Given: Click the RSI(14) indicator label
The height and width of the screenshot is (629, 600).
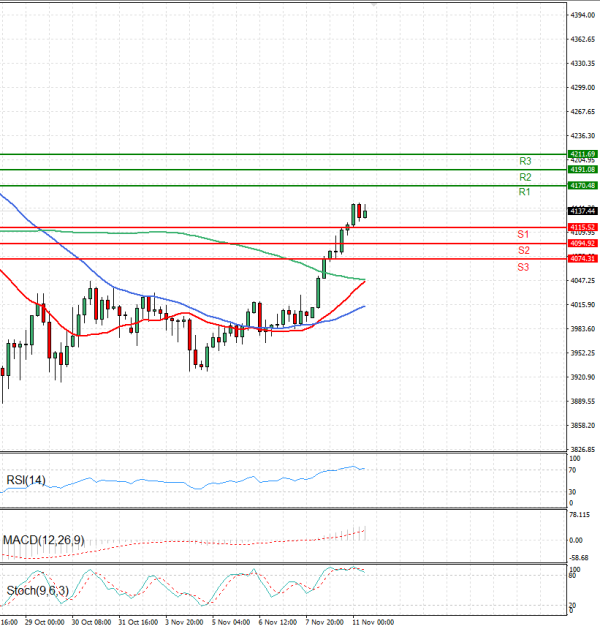Looking at the screenshot, I should pos(26,479).
